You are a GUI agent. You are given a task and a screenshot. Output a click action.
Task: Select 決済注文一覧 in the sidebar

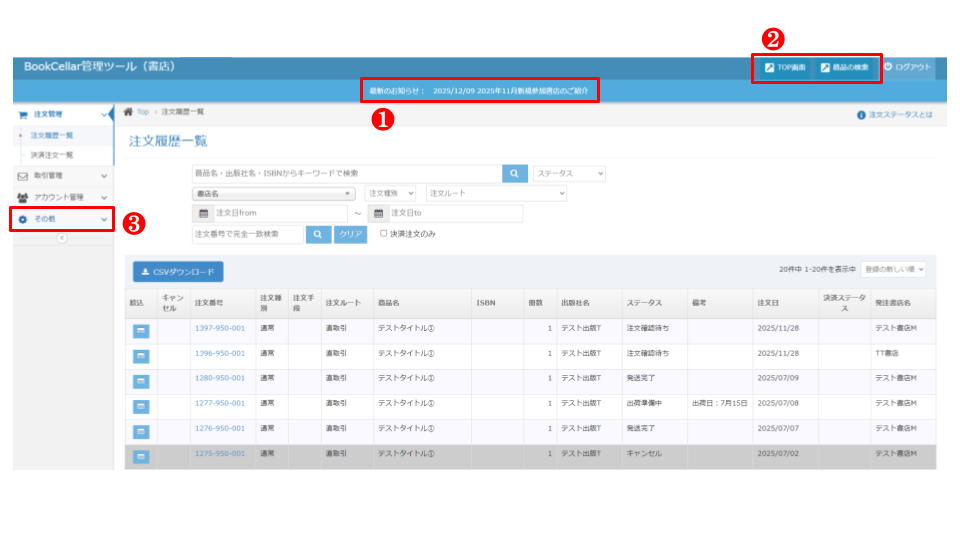point(52,155)
